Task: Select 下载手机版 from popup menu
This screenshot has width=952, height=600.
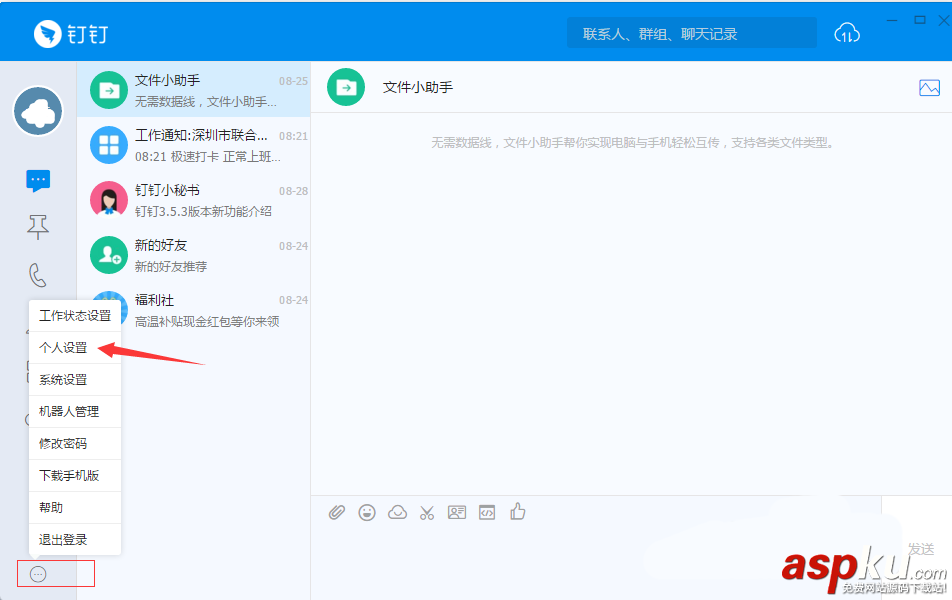Action: 75,476
